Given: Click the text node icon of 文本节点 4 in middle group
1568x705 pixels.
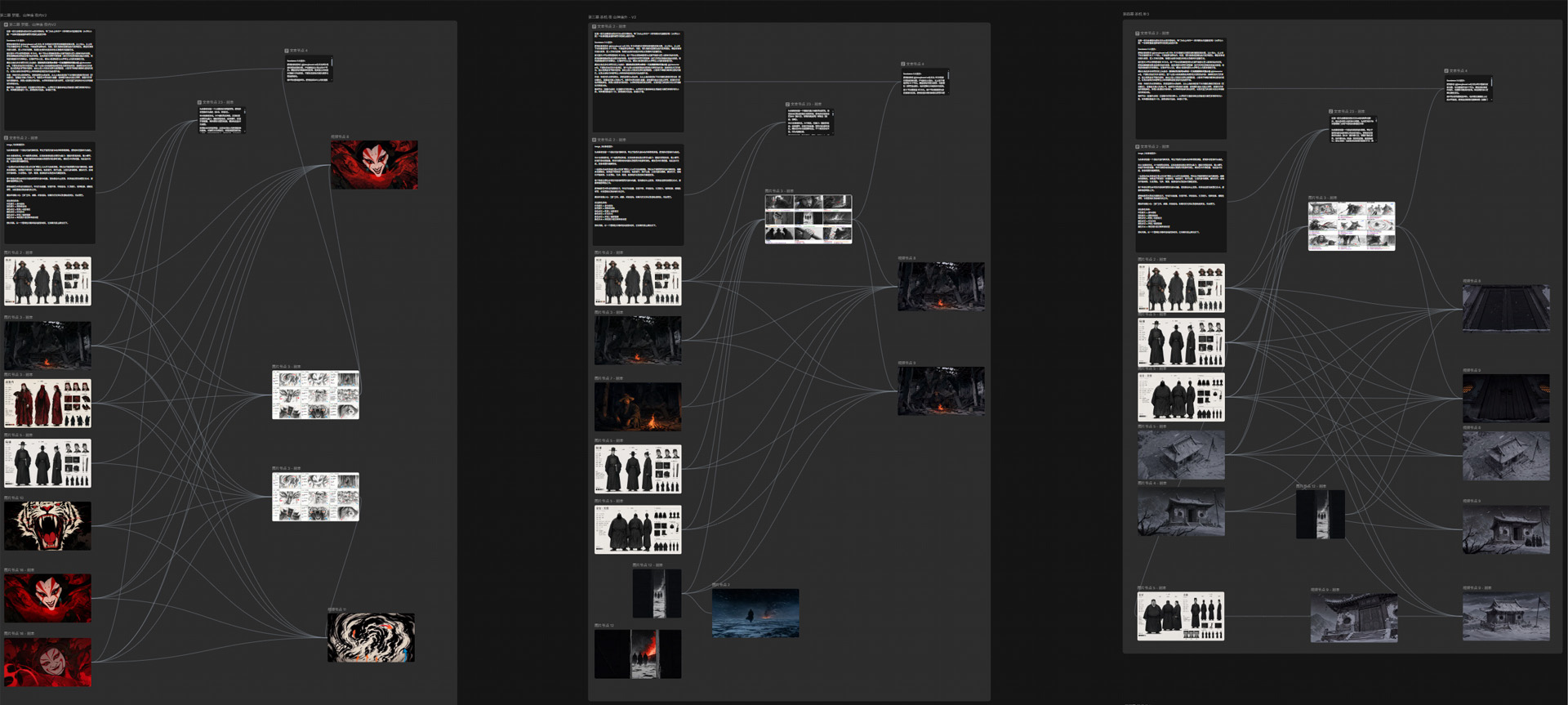Looking at the screenshot, I should tap(903, 64).
